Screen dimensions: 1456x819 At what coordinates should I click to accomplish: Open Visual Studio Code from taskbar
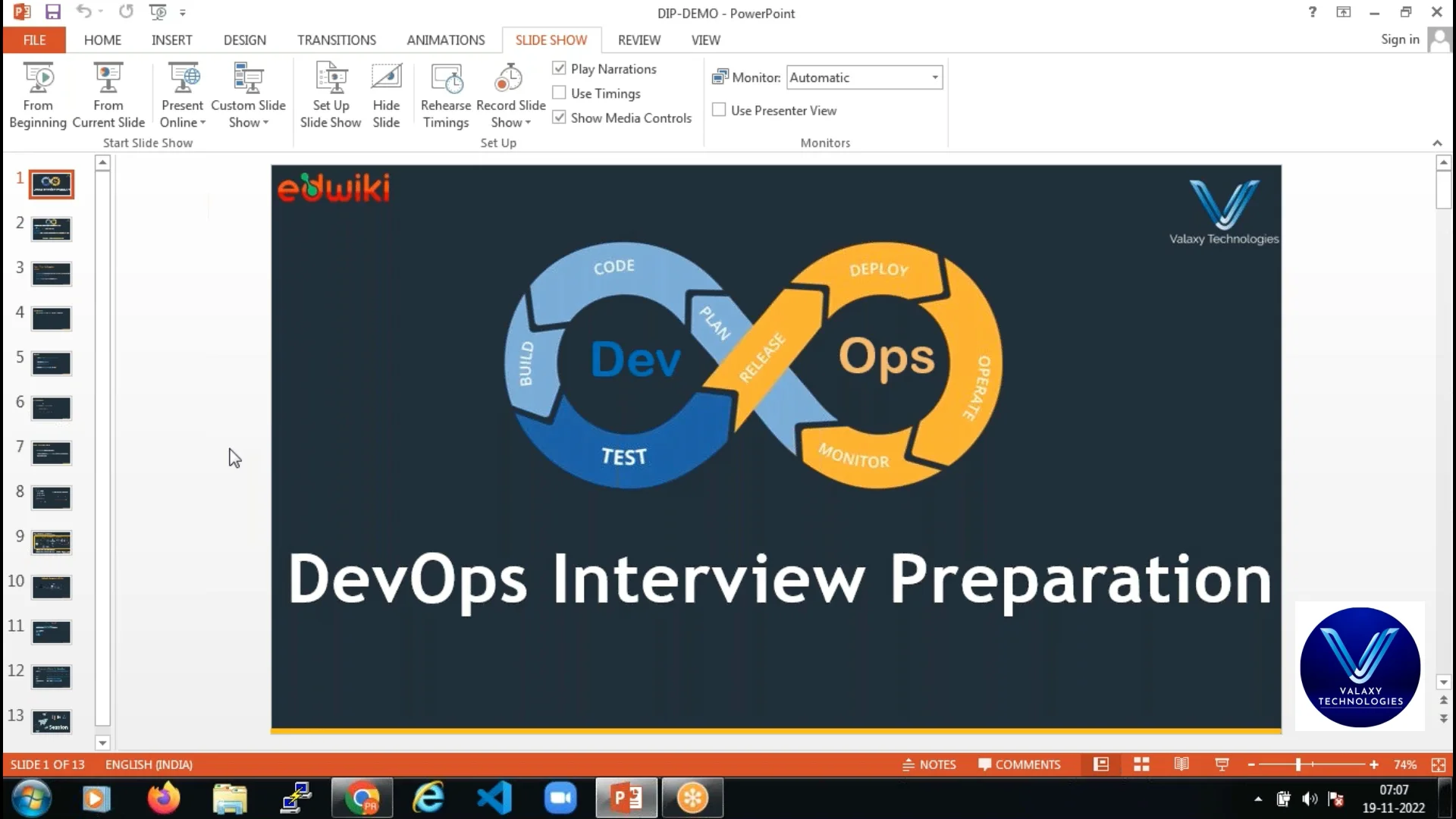point(494,798)
